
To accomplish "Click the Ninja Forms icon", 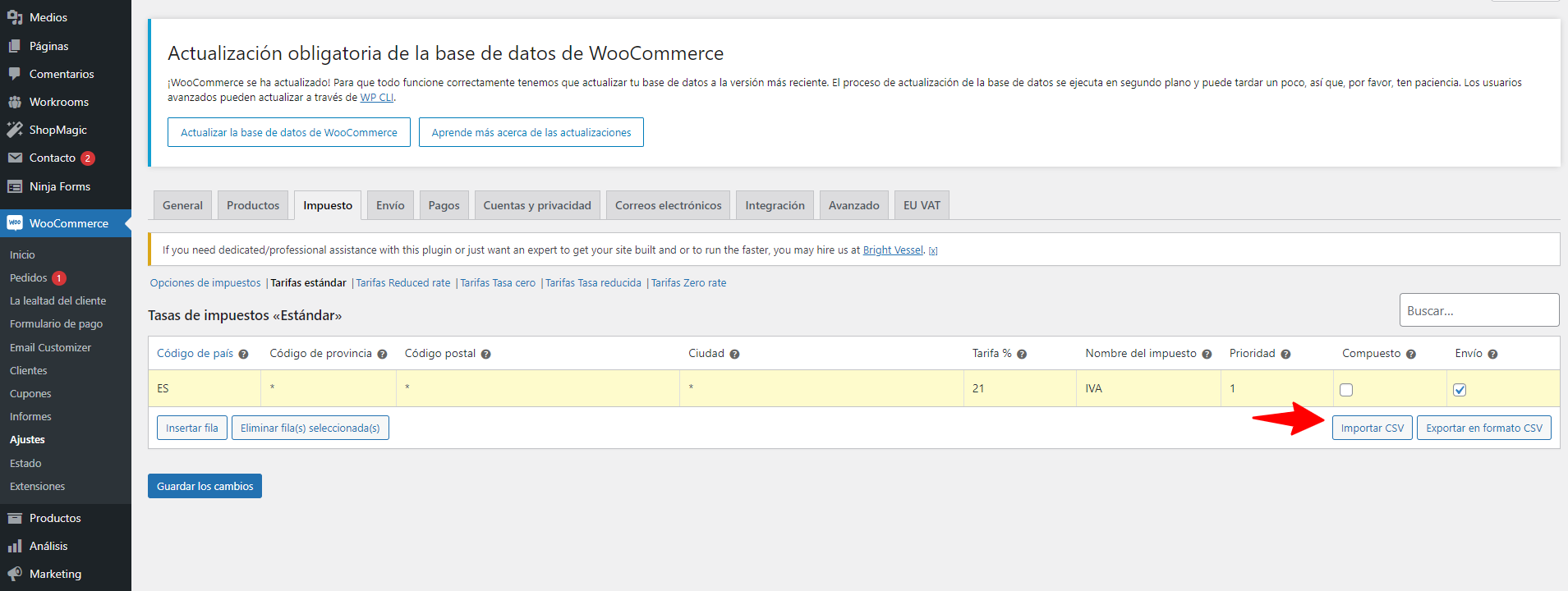I will [x=15, y=186].
